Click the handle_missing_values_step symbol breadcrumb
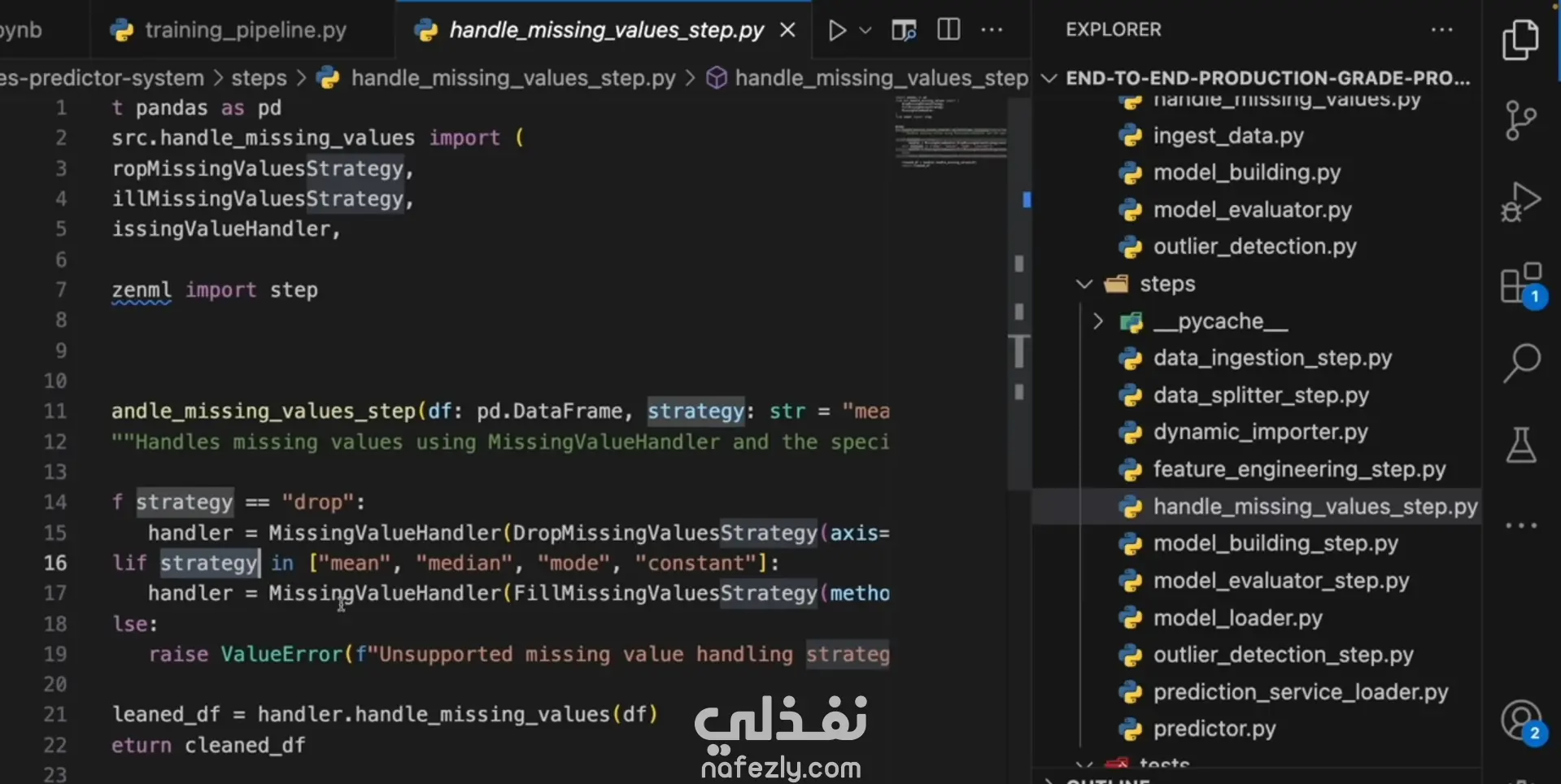This screenshot has width=1561, height=784. [882, 78]
